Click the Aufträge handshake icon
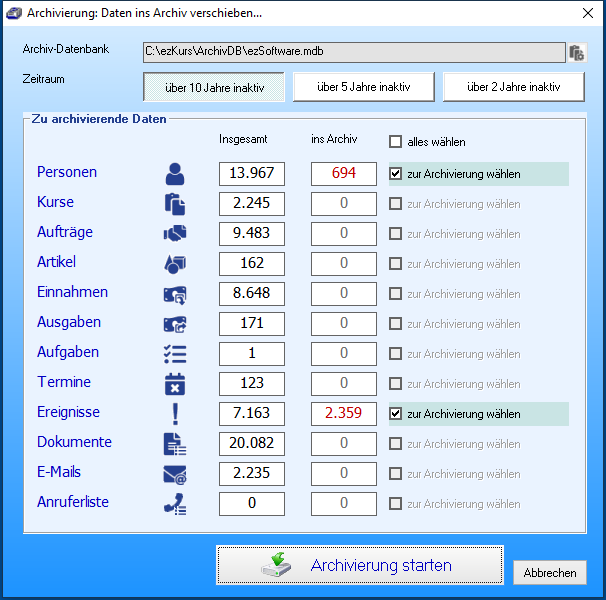This screenshot has width=606, height=600. point(175,234)
